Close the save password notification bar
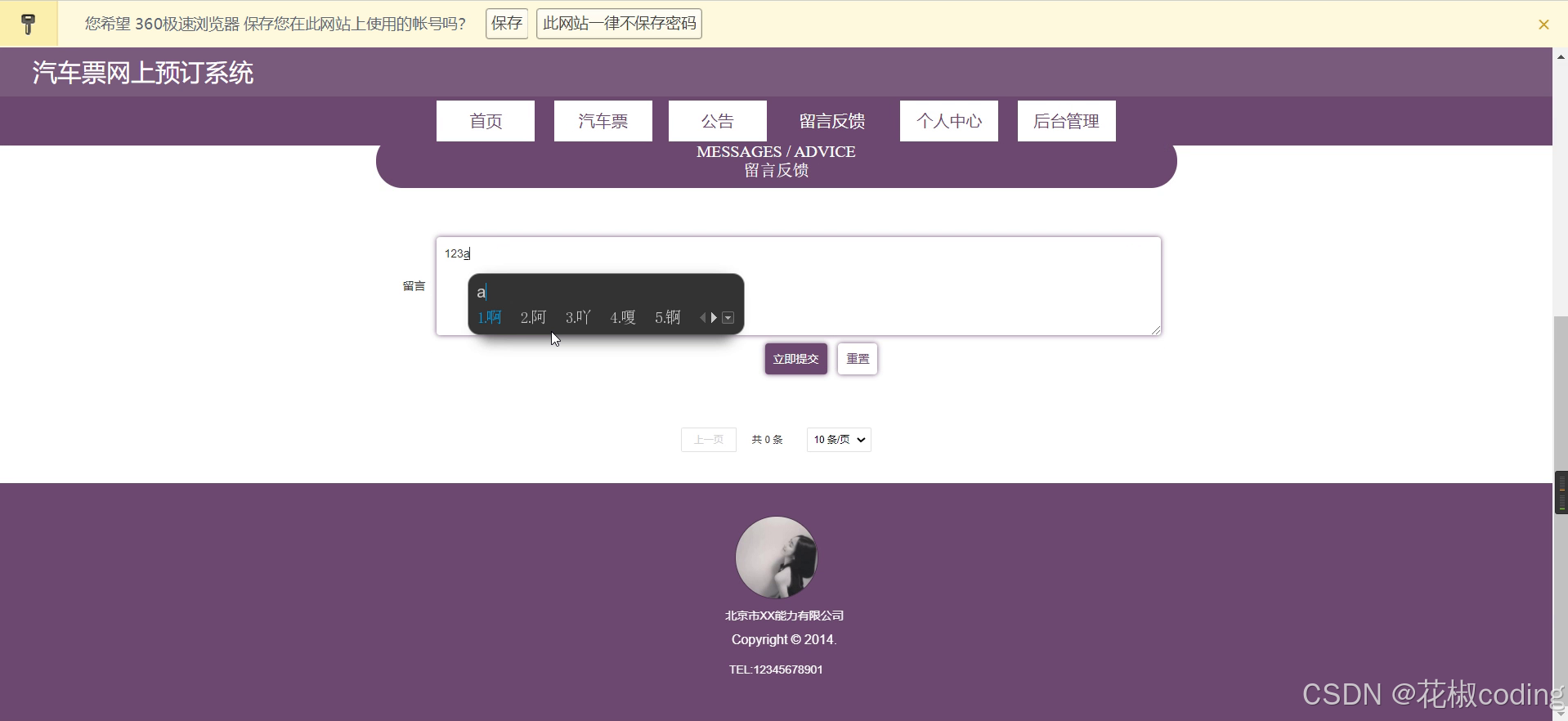 click(x=1543, y=25)
